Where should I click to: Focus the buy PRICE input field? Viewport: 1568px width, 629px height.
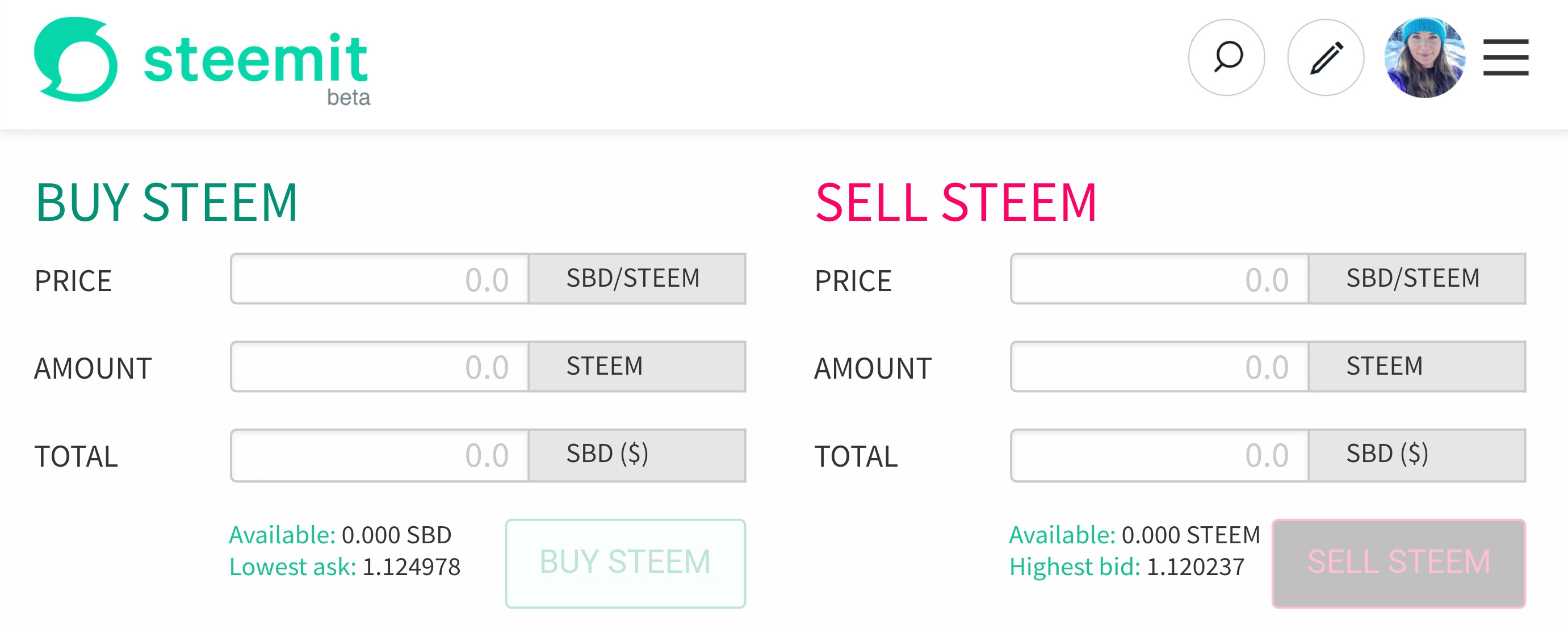point(380,279)
